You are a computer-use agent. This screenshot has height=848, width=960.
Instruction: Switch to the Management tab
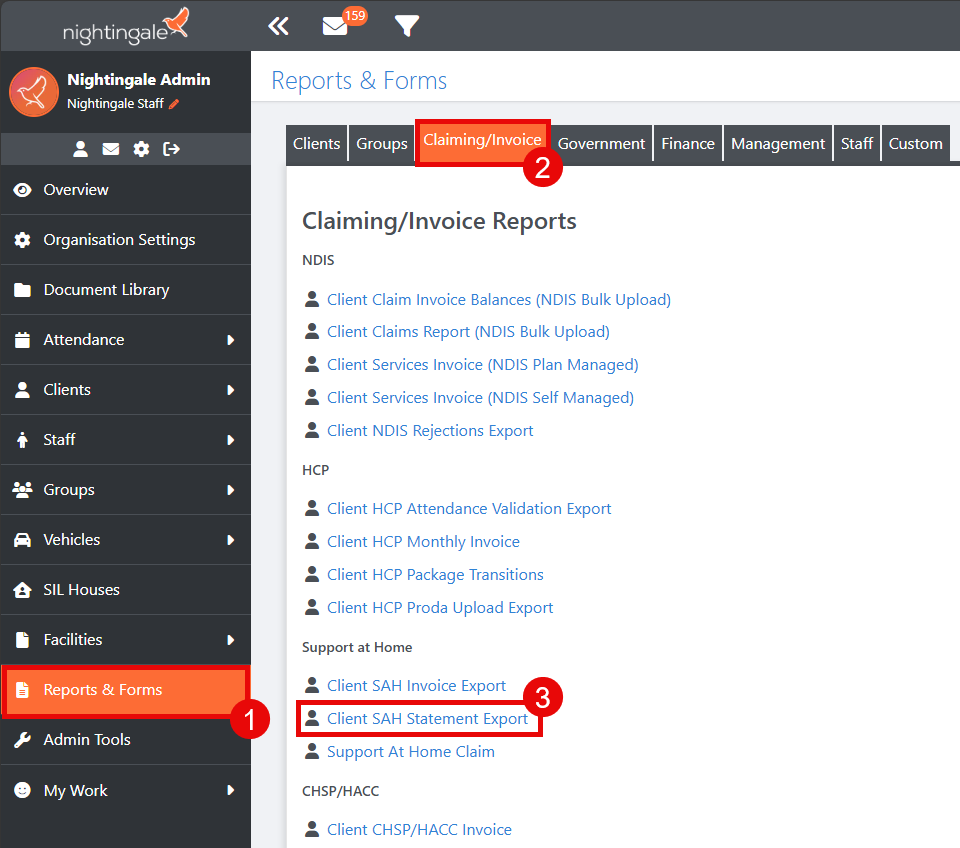778,144
